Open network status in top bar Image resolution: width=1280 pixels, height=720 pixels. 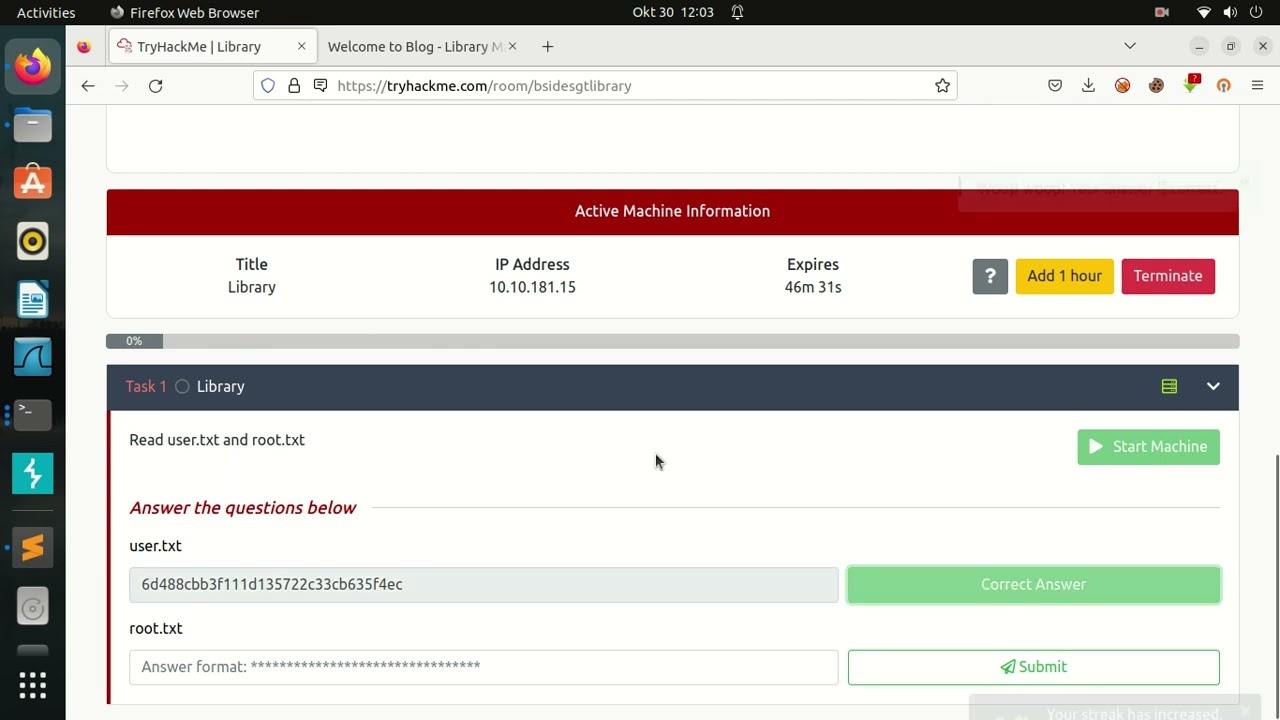(1204, 13)
